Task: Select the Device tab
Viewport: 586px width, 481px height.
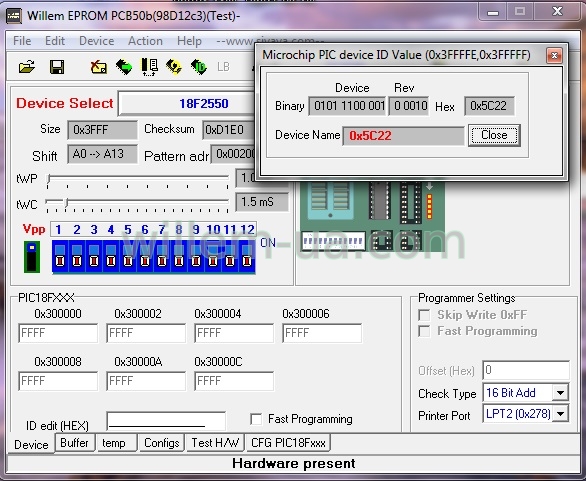Action: (31, 444)
